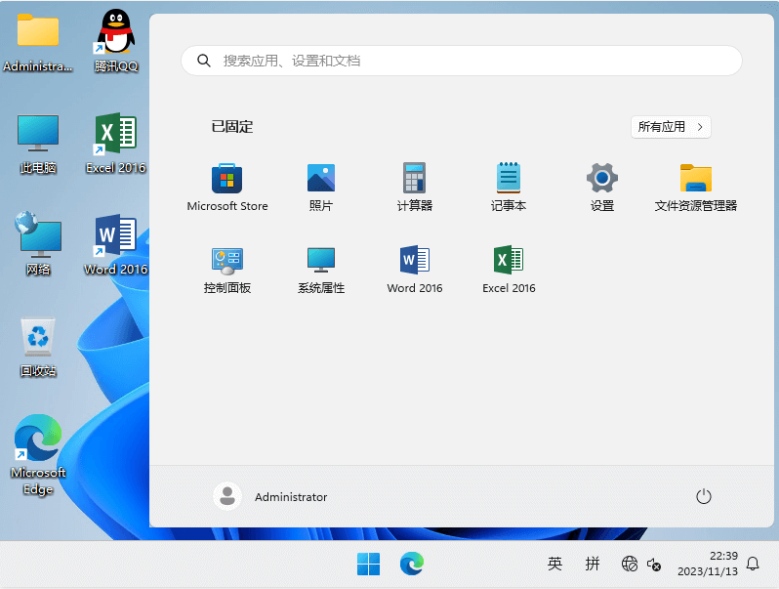Click the search magnifier icon
Image resolution: width=779 pixels, height=589 pixels.
[204, 61]
